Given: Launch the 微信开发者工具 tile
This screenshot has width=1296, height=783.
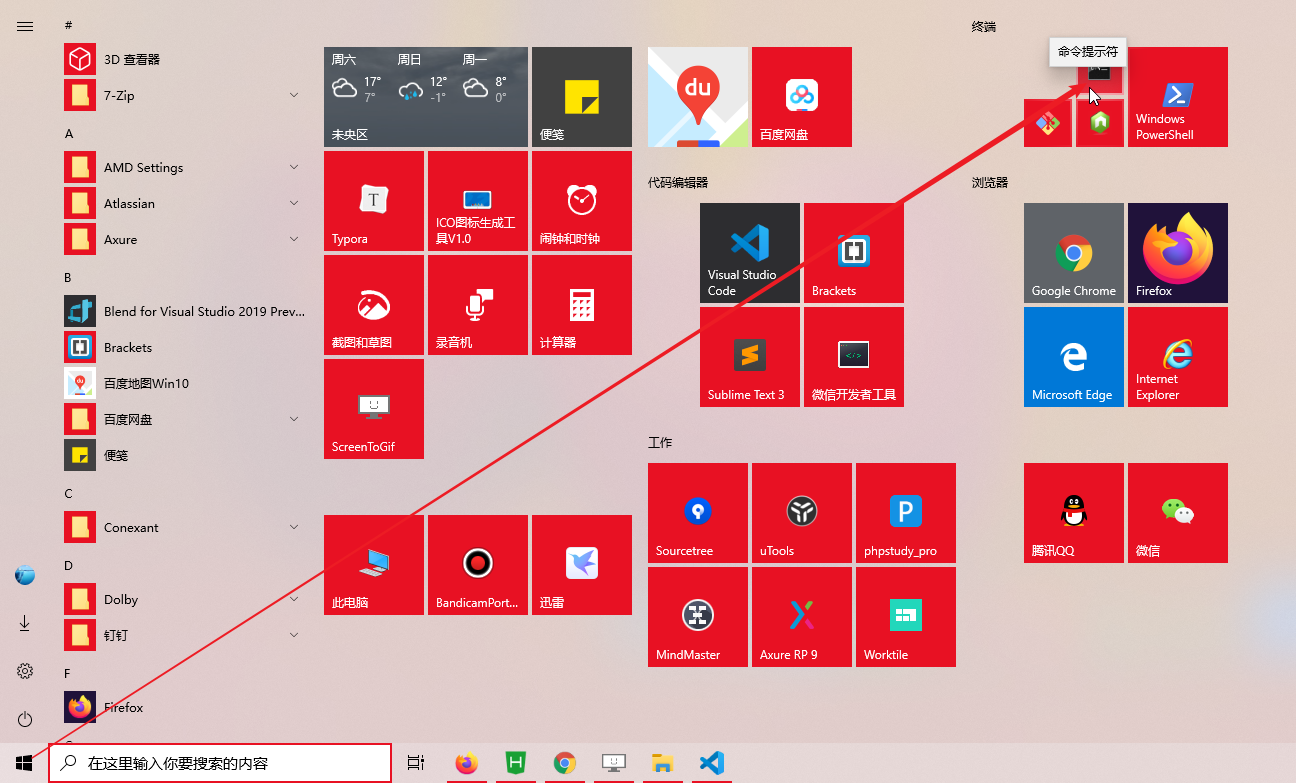Looking at the screenshot, I should click(854, 357).
